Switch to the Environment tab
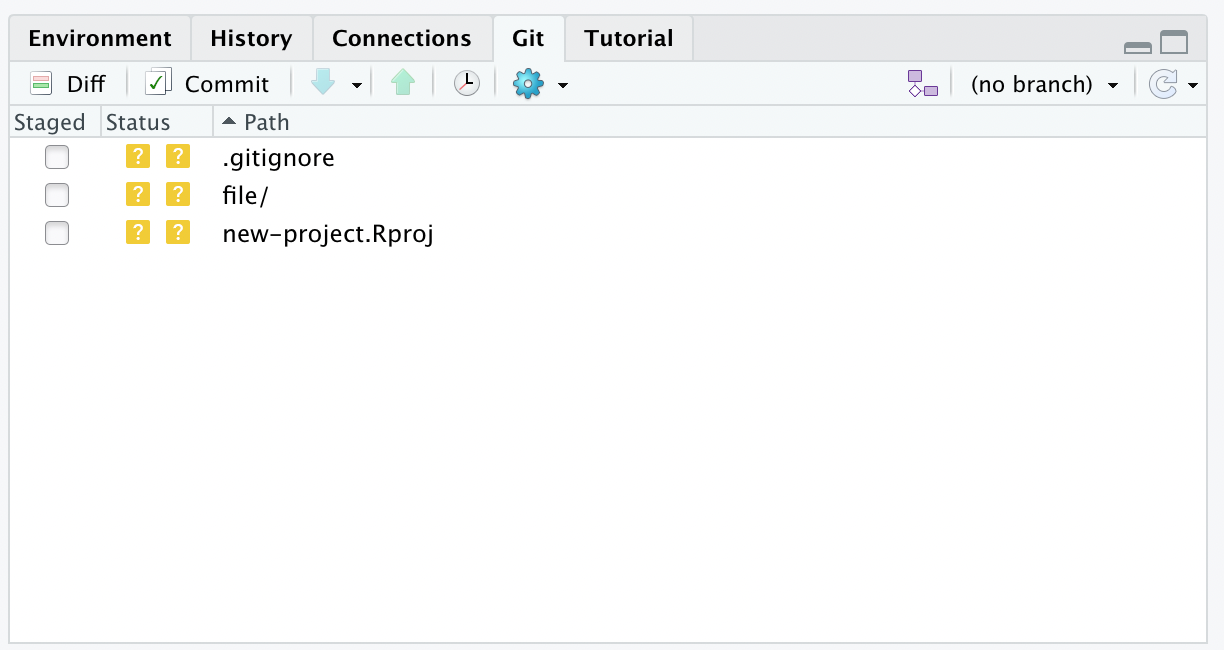1224x650 pixels. 100,37
